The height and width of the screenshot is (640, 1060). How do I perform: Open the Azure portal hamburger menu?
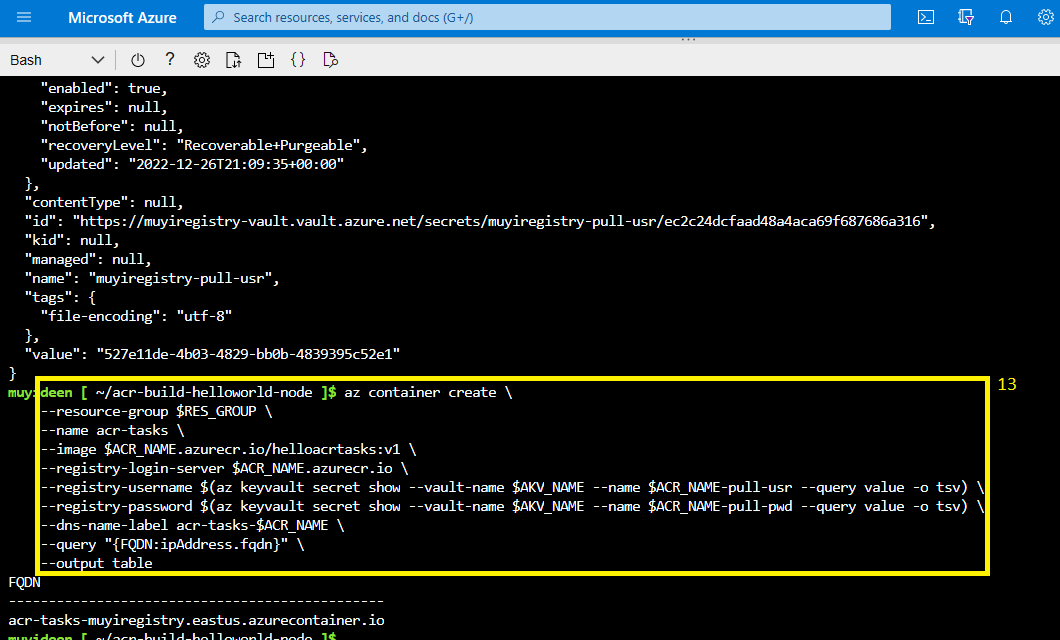[24, 18]
